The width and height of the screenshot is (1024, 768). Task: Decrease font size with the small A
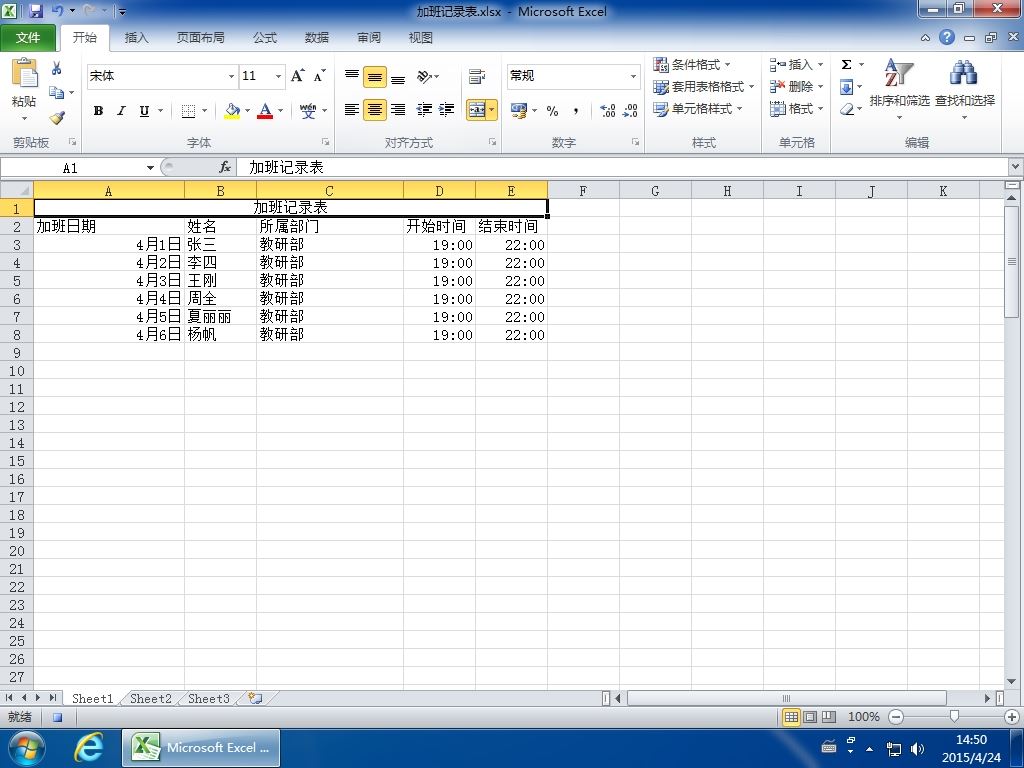pos(319,76)
